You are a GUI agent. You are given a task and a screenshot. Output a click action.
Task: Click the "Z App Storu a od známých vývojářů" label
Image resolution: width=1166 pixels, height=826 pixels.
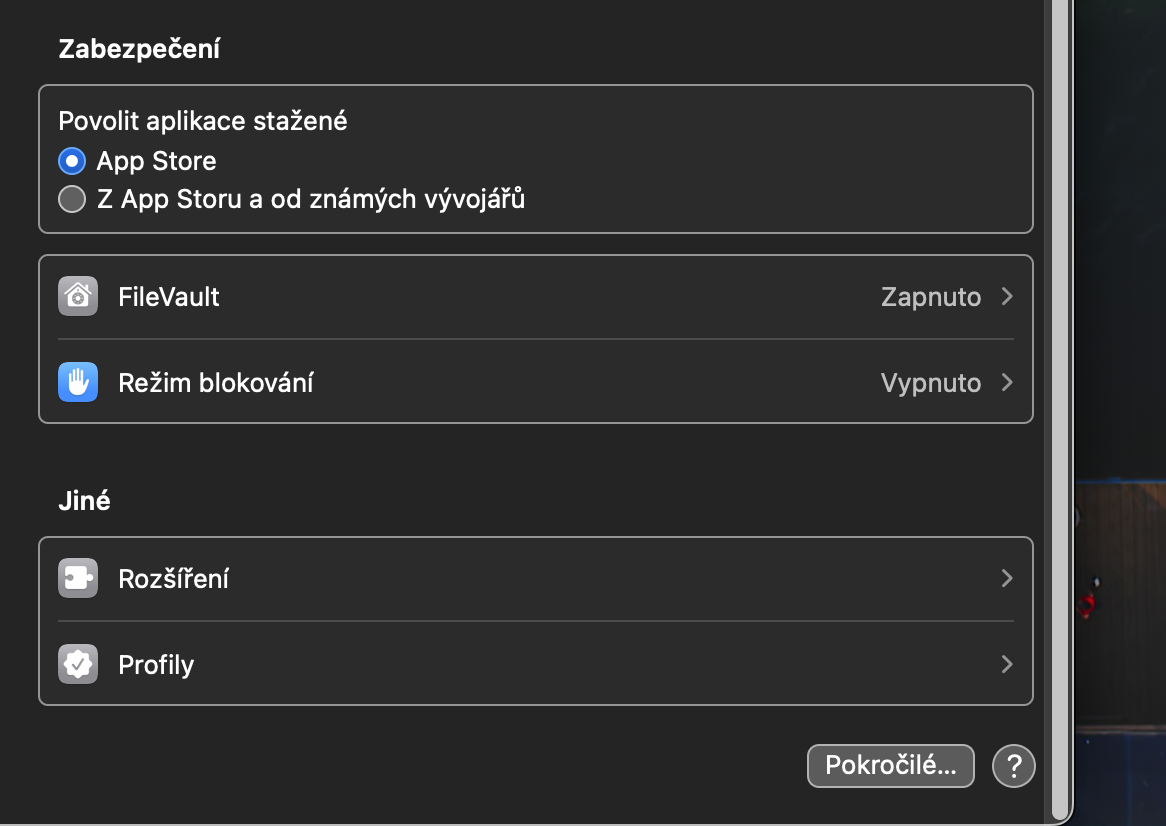tap(311, 199)
